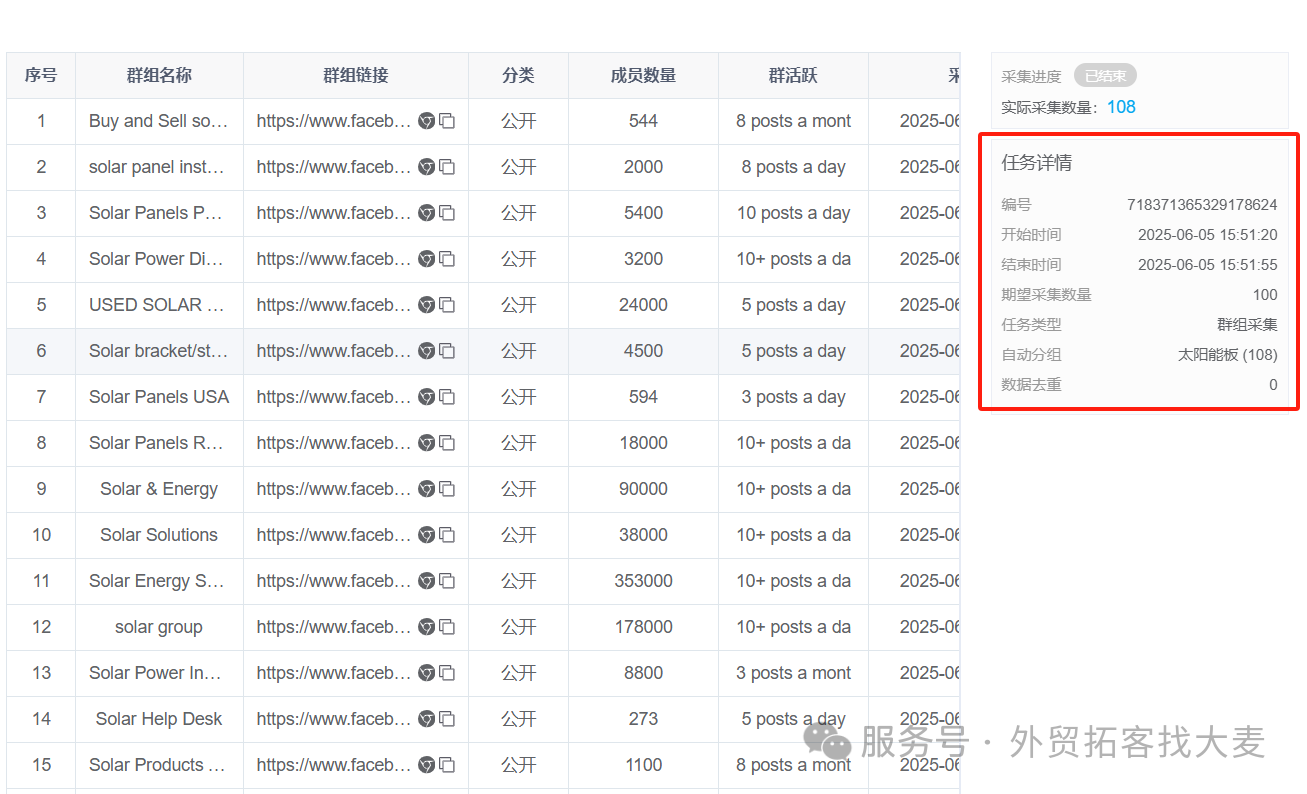The image size is (1307, 794).
Task: Copy the Solar Power In… group link
Action: coord(447,673)
